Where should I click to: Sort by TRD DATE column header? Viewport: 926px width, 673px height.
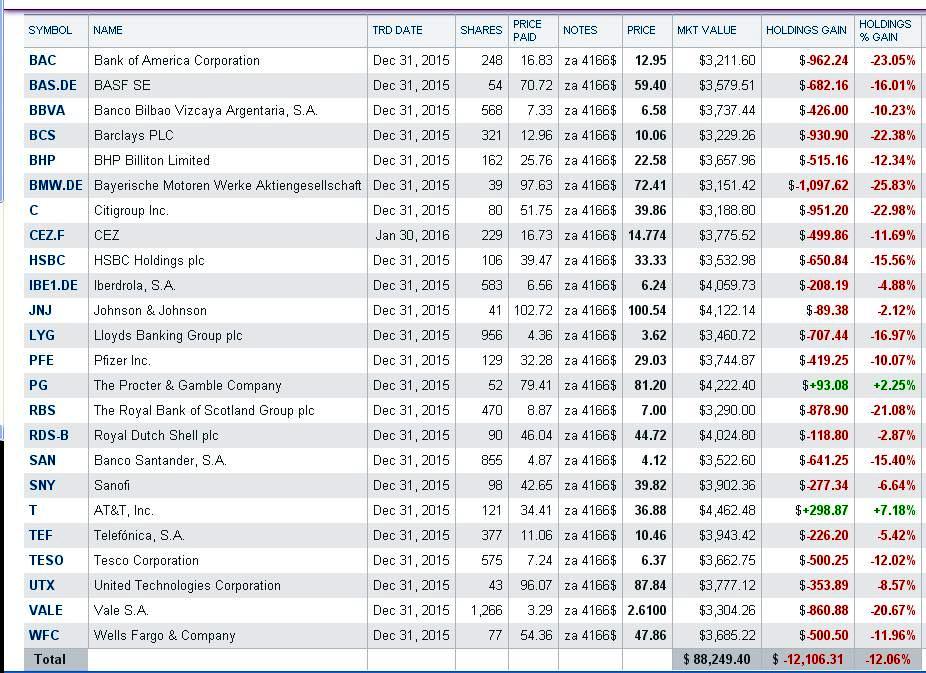click(x=397, y=30)
